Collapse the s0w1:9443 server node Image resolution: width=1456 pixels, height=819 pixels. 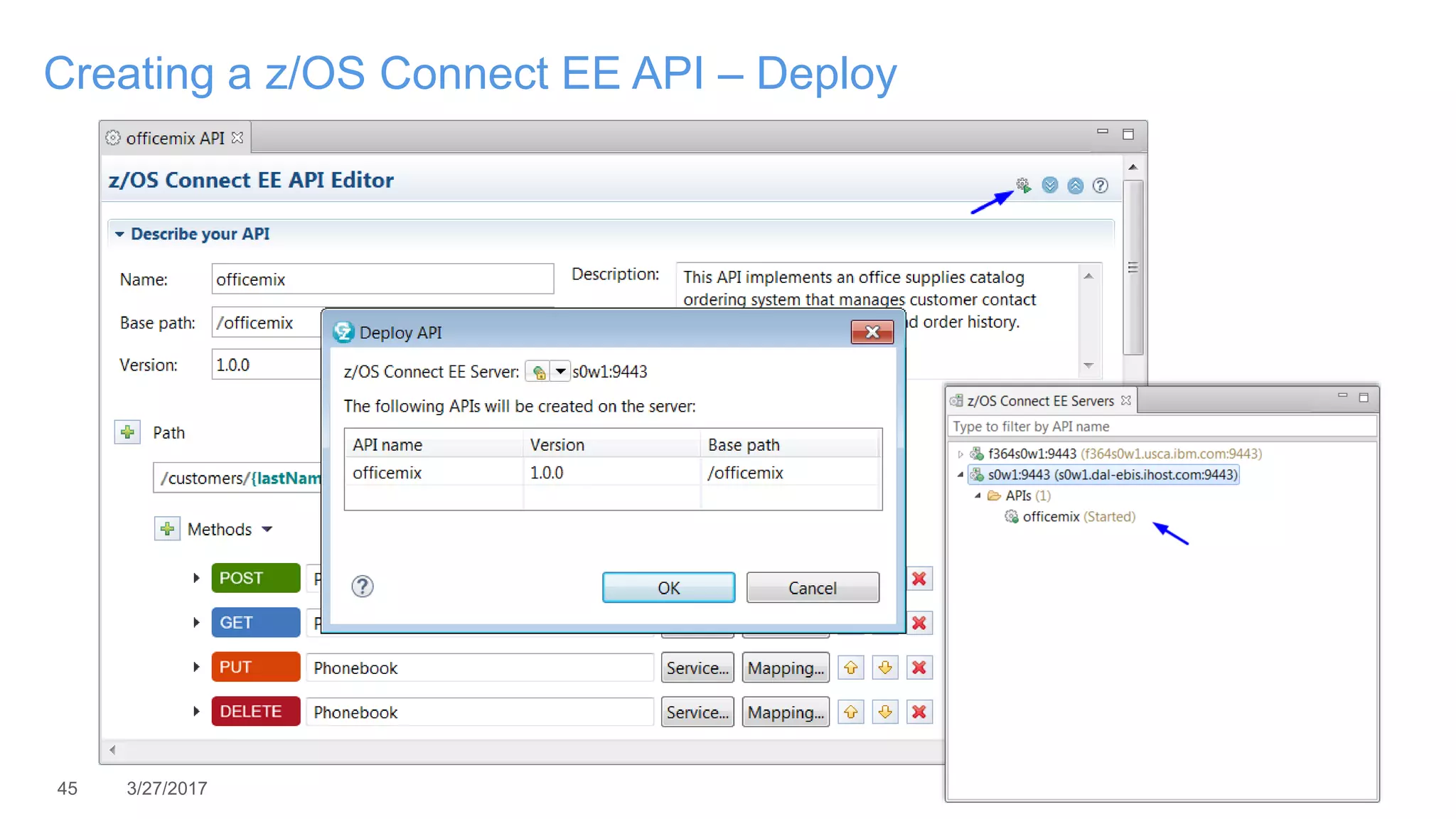coord(960,474)
